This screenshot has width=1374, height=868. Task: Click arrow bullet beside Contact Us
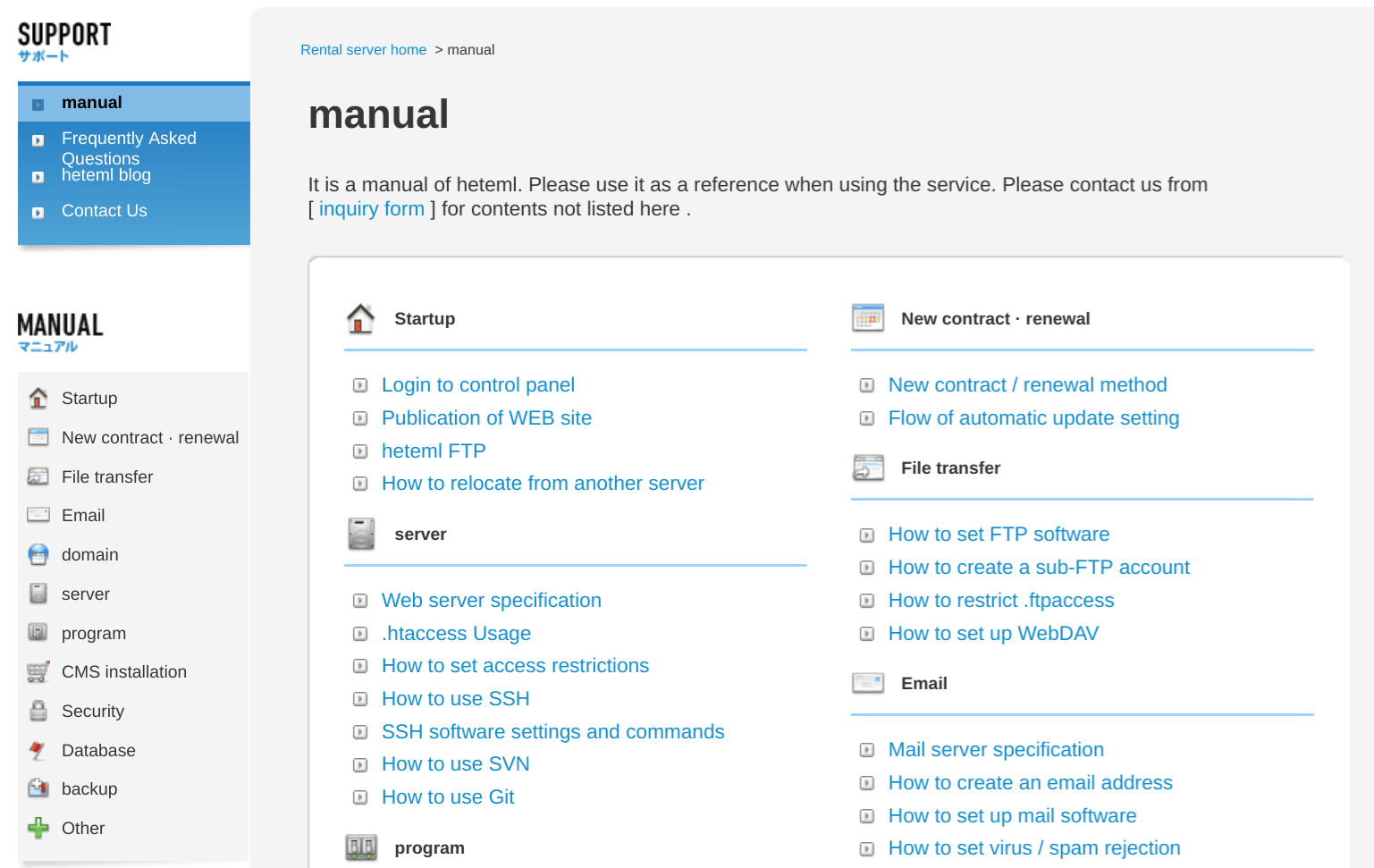[38, 213]
